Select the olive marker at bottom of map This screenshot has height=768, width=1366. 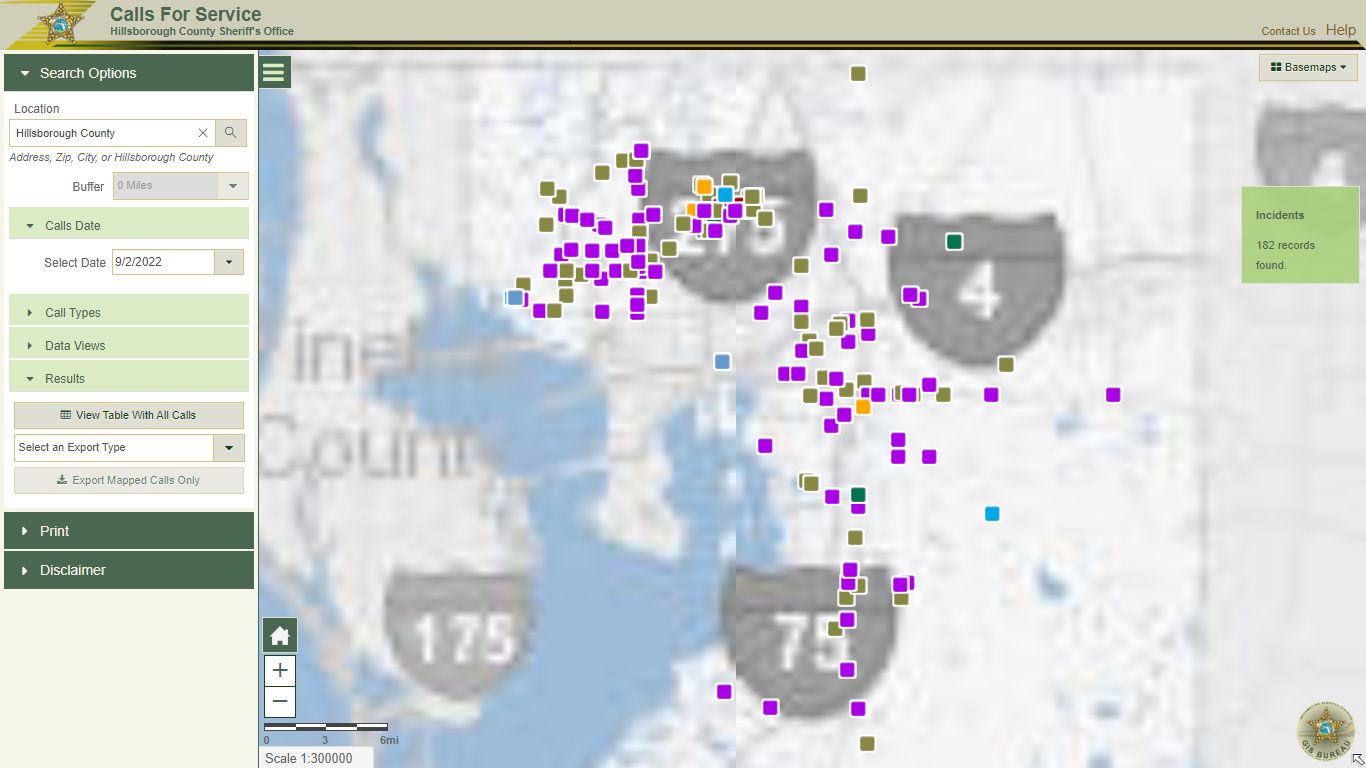pyautogui.click(x=867, y=744)
